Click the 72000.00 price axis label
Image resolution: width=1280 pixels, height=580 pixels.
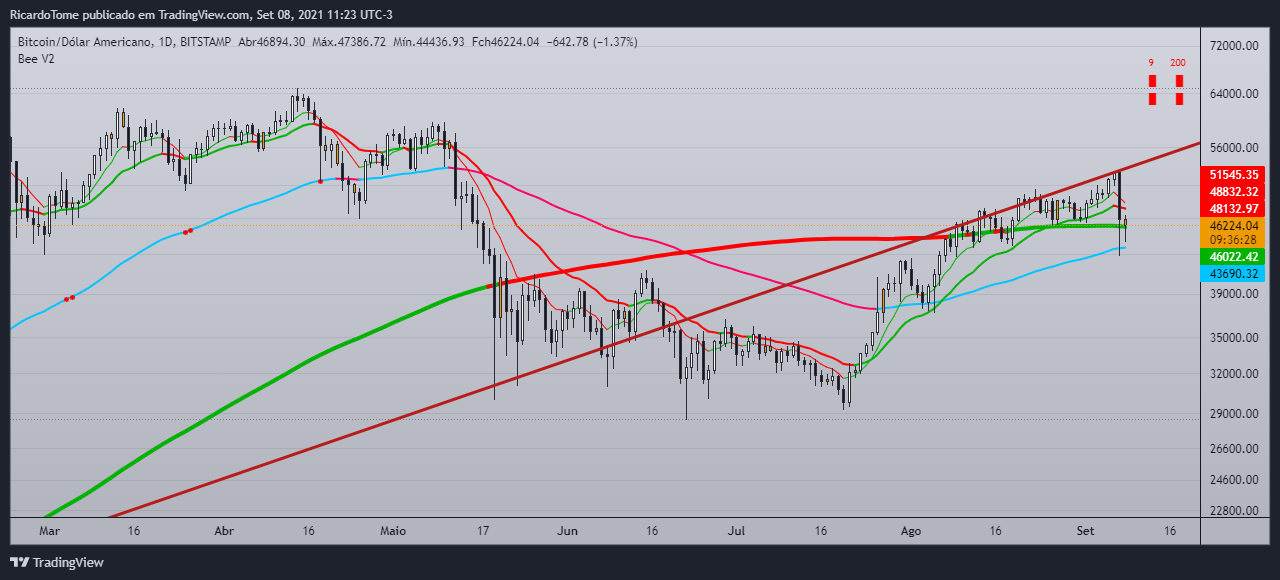tap(1233, 47)
